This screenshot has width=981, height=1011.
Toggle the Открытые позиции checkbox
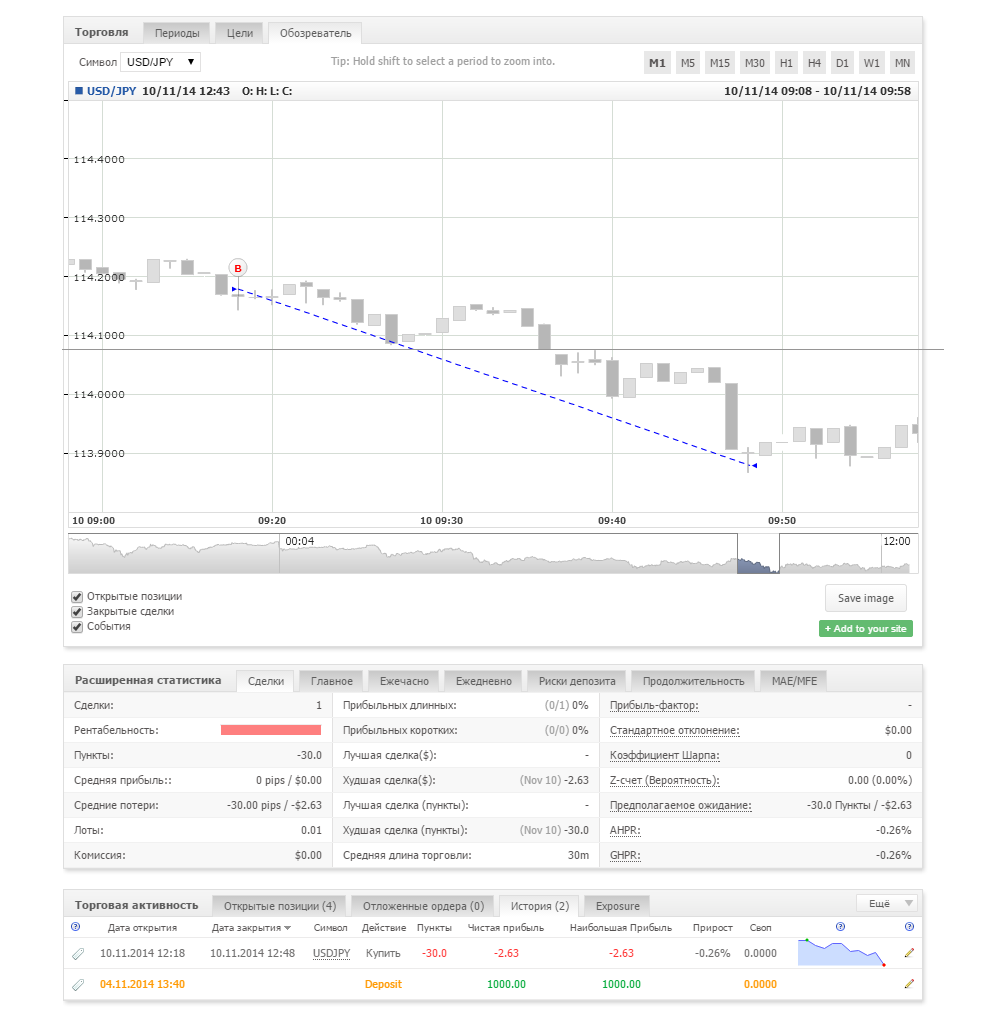tap(77, 597)
